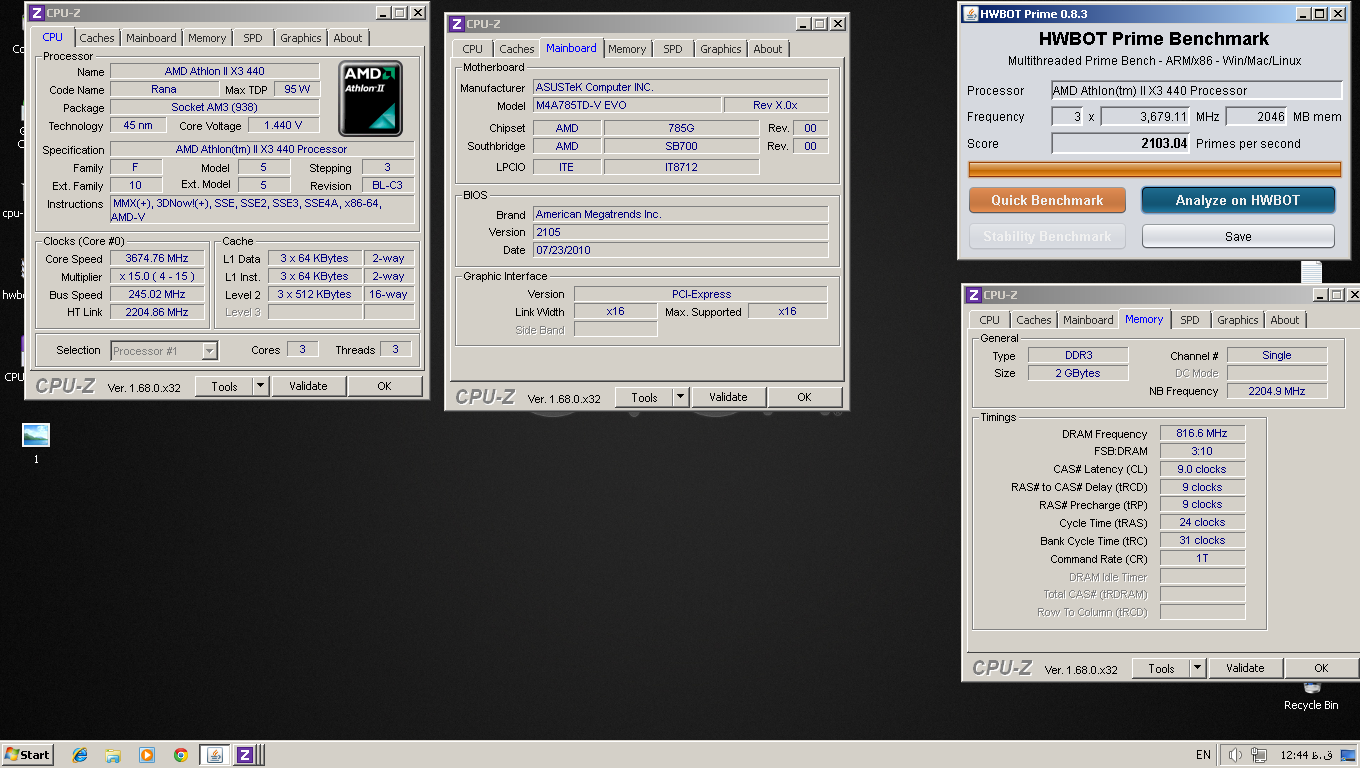Click Validate in the Memory window

tap(1245, 668)
